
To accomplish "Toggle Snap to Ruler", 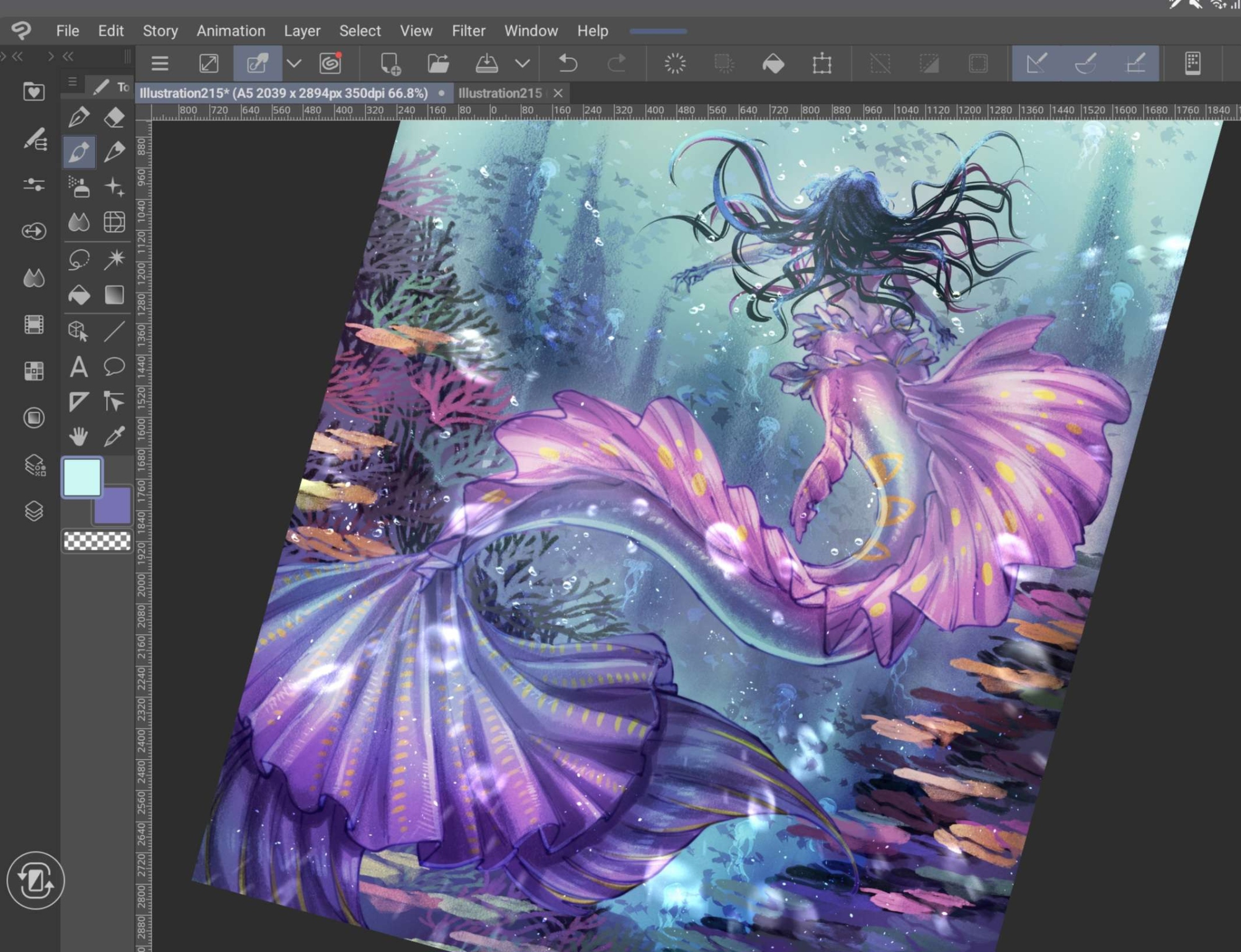I will (x=1037, y=63).
